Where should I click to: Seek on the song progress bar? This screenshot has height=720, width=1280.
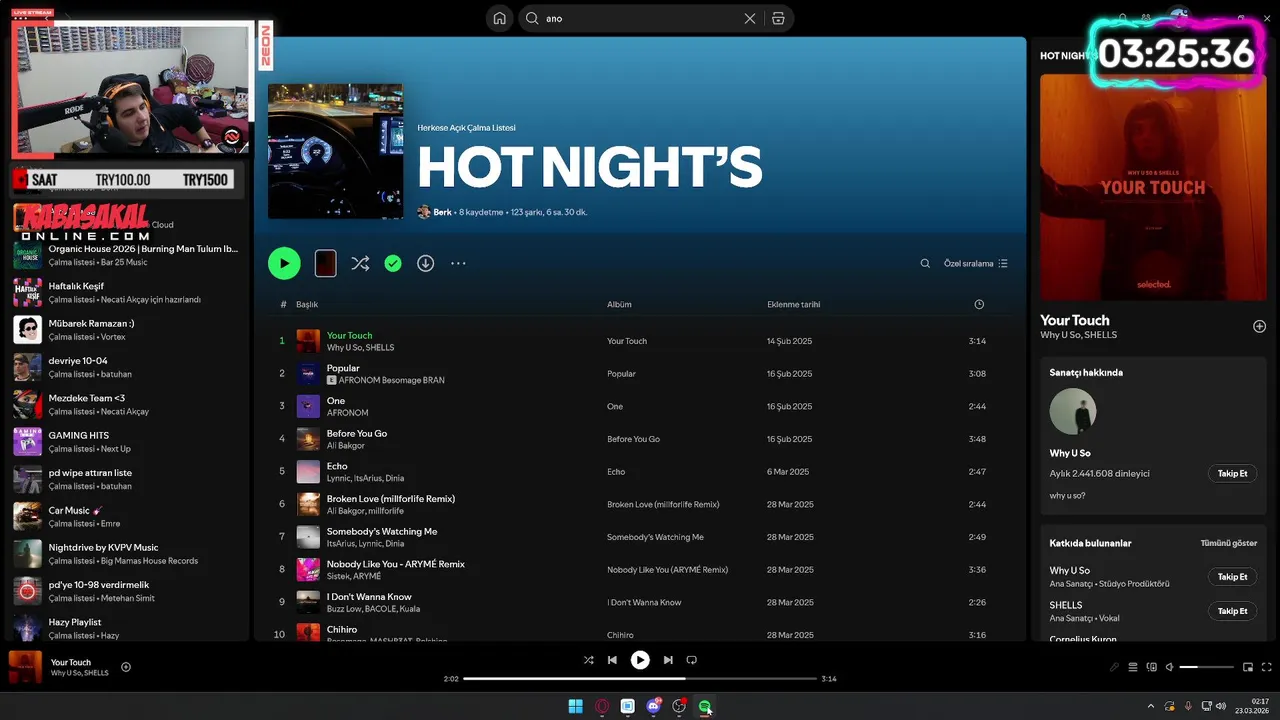[640, 679]
